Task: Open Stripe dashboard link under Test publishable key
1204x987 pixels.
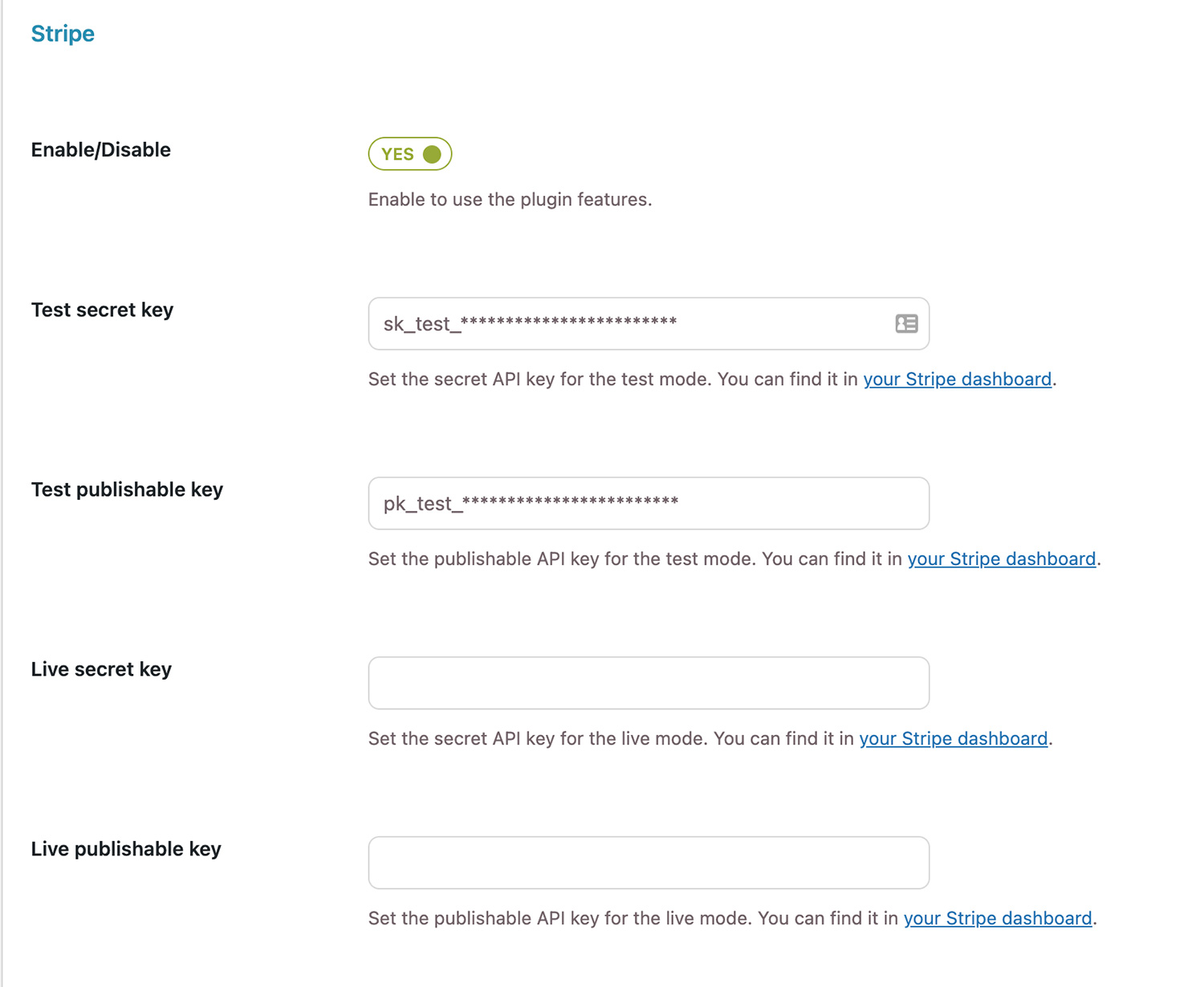Action: click(x=1001, y=558)
